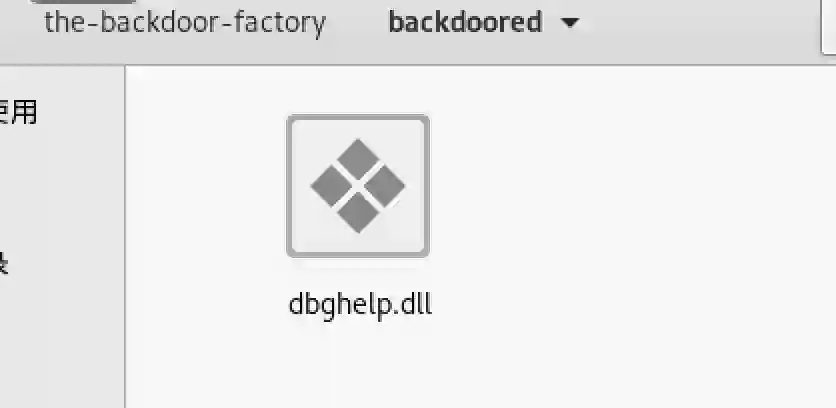Navigate to the-backdoor-factory folder in path bar
836x408 pixels.
tap(185, 23)
